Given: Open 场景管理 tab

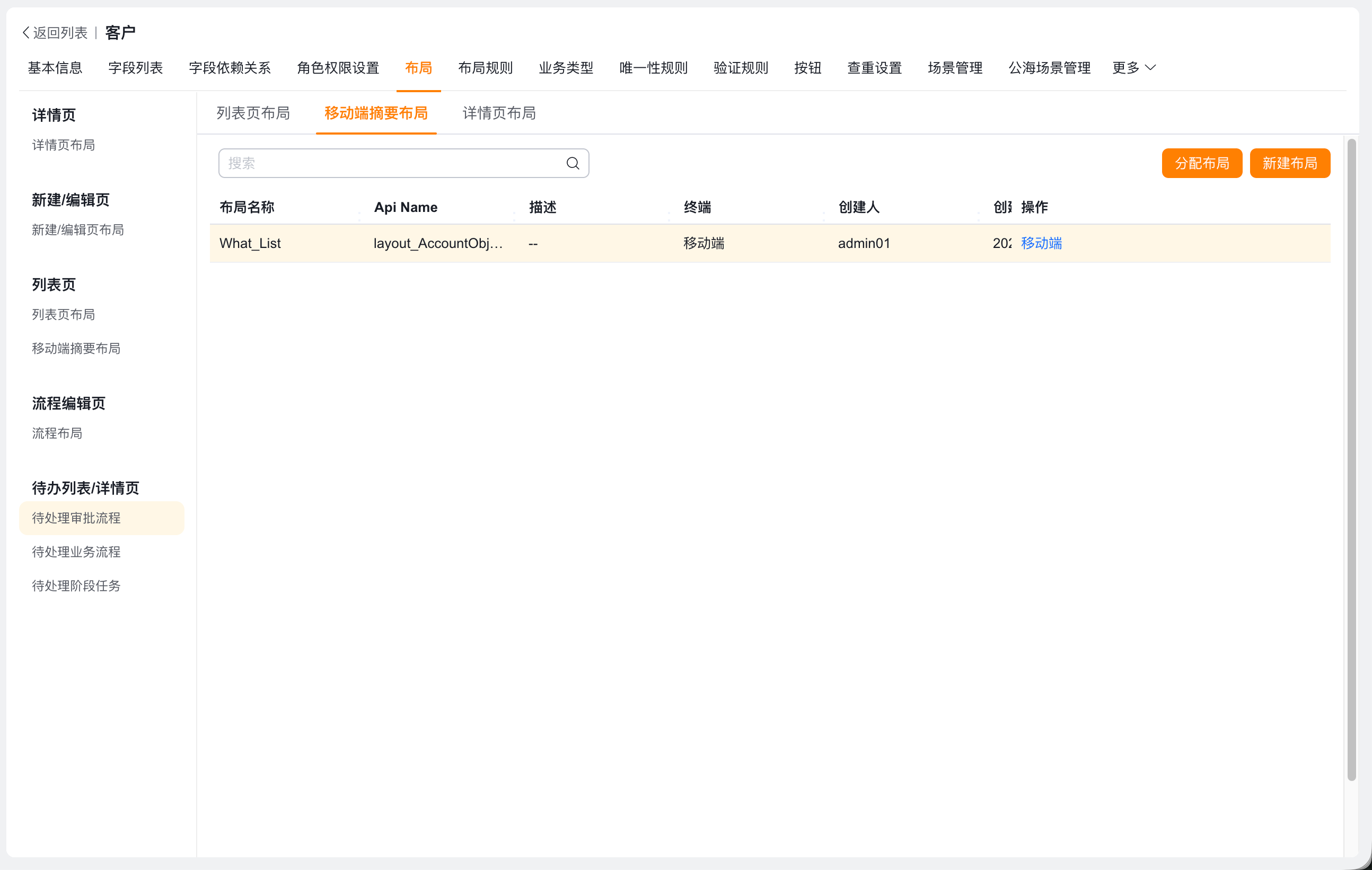Looking at the screenshot, I should coord(955,68).
